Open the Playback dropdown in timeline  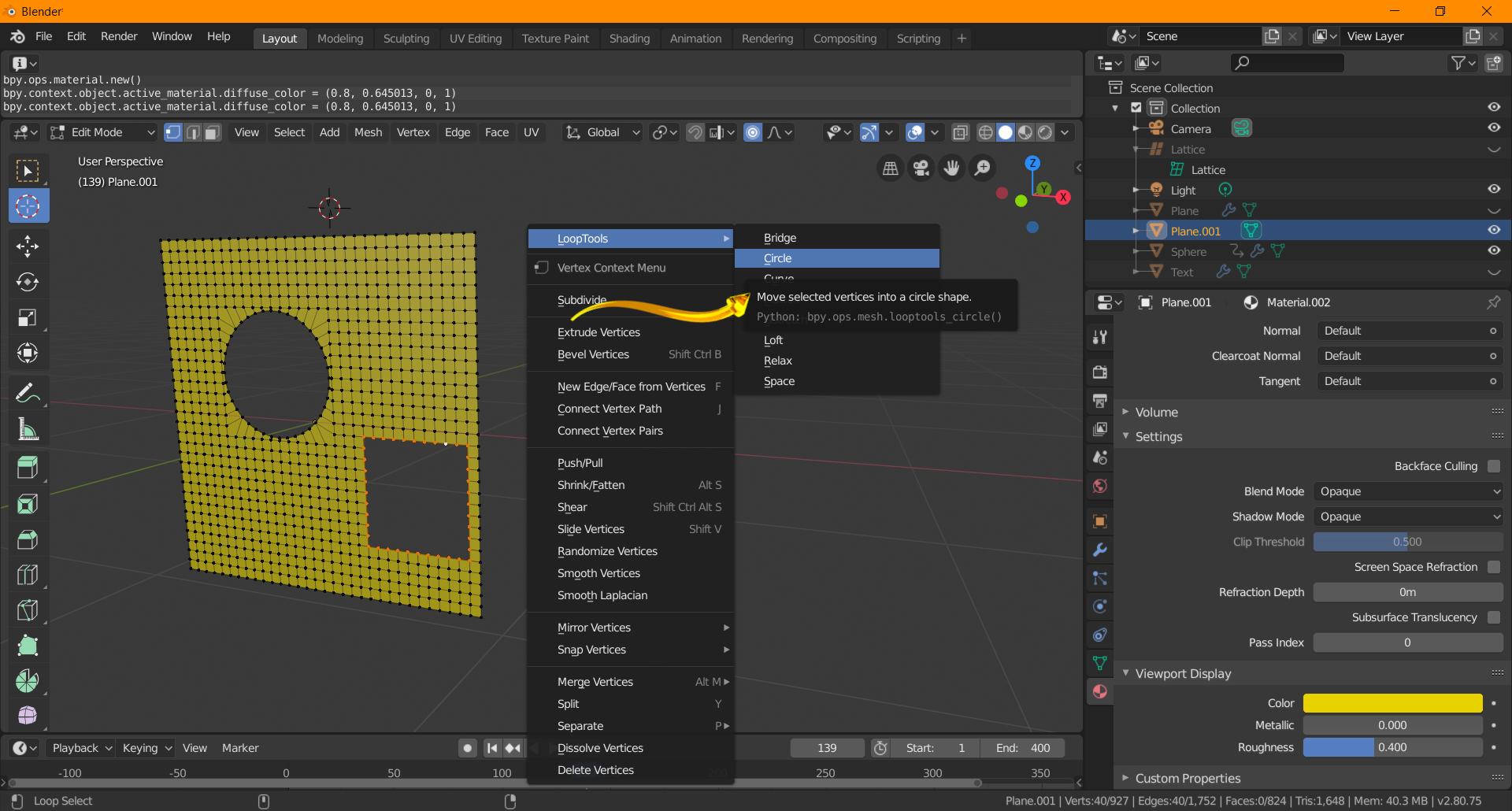point(82,748)
